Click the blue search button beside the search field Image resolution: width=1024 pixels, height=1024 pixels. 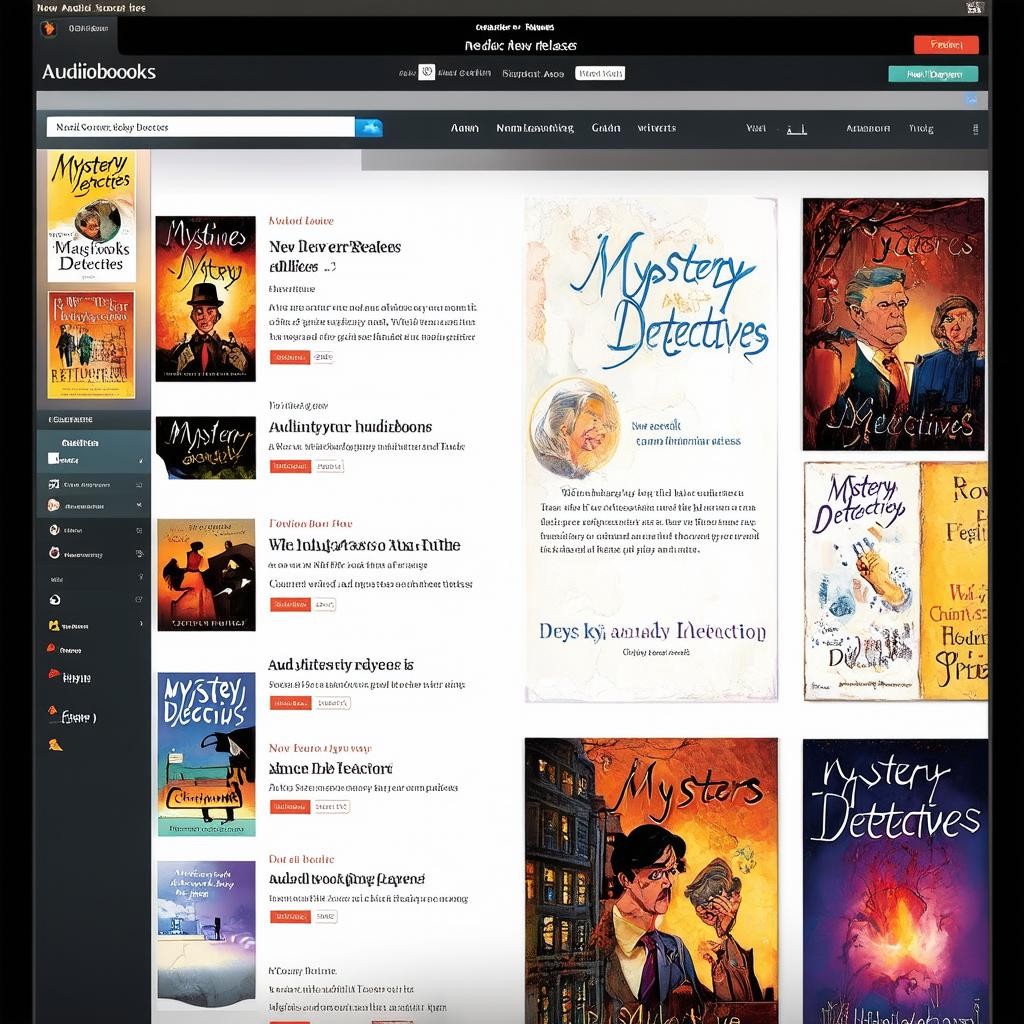tap(369, 127)
